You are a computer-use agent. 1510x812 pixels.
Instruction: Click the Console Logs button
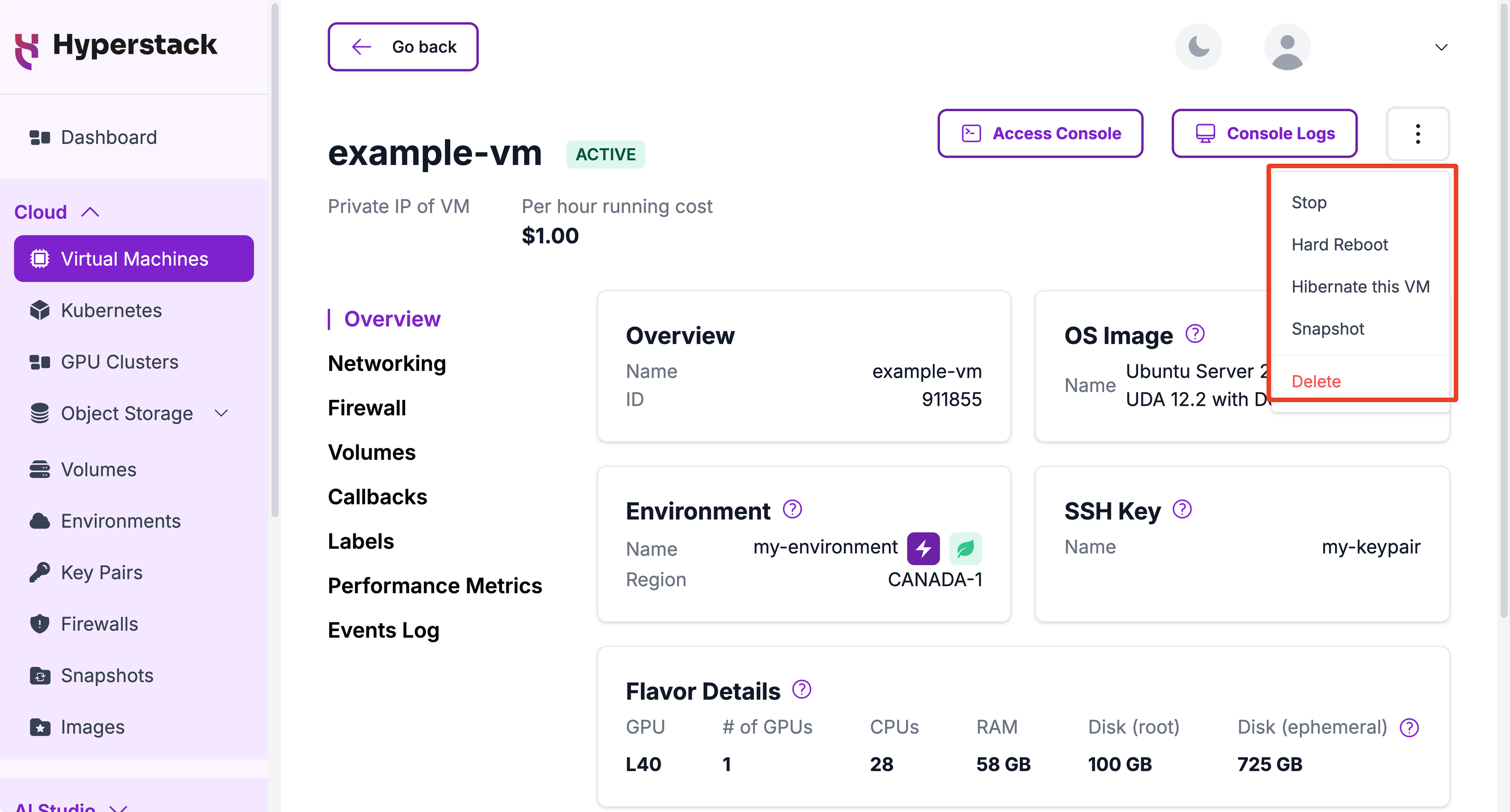click(1264, 134)
